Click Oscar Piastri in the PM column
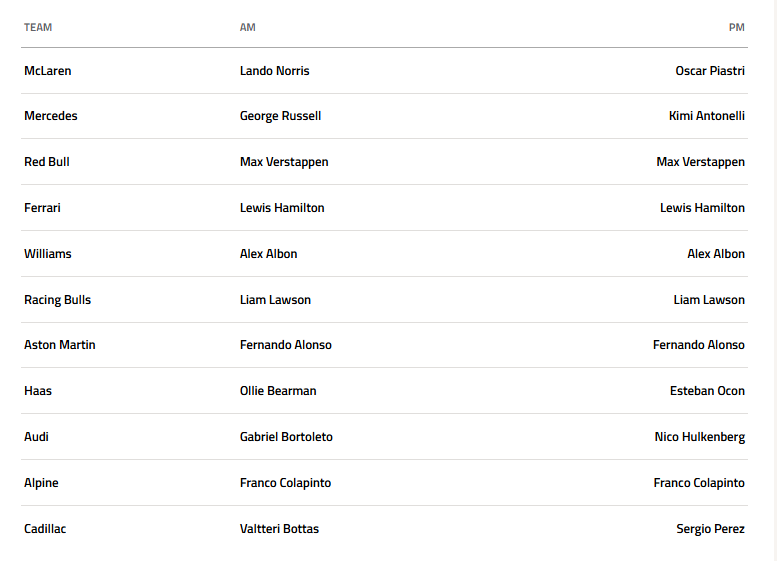Viewport: 777px width, 561px height. coord(710,71)
